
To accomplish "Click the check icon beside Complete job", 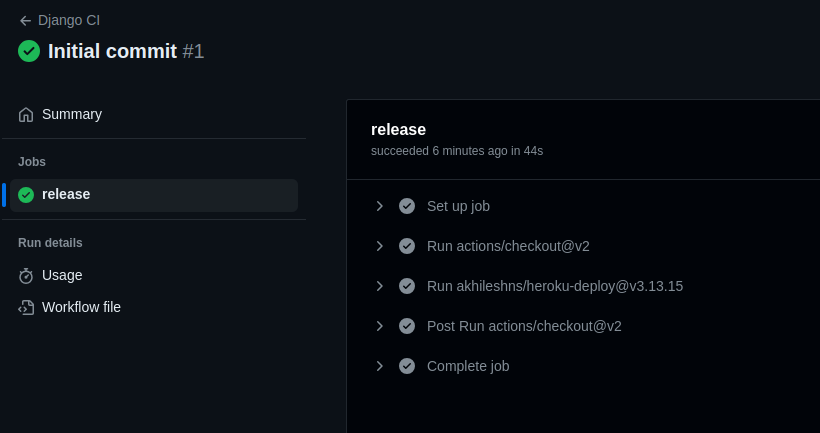I will pos(407,366).
